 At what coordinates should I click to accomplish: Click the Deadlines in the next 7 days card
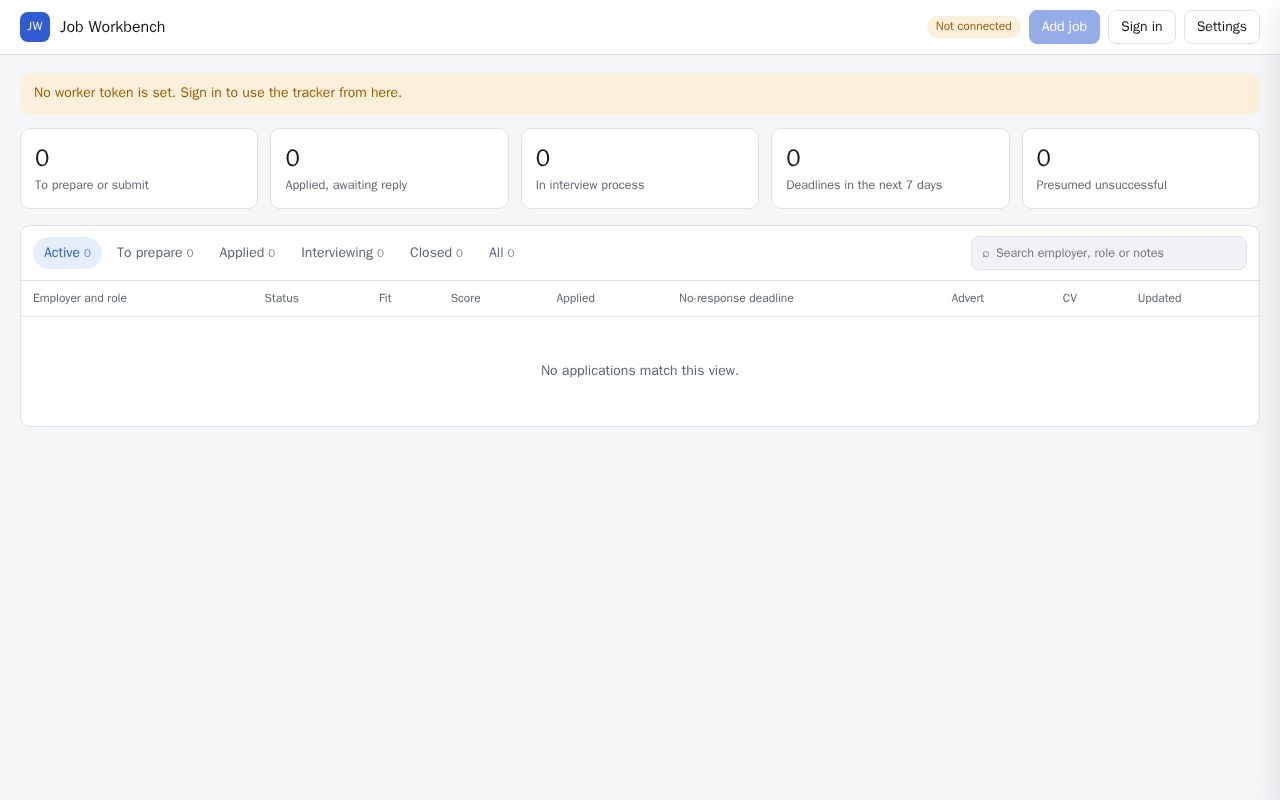(890, 168)
